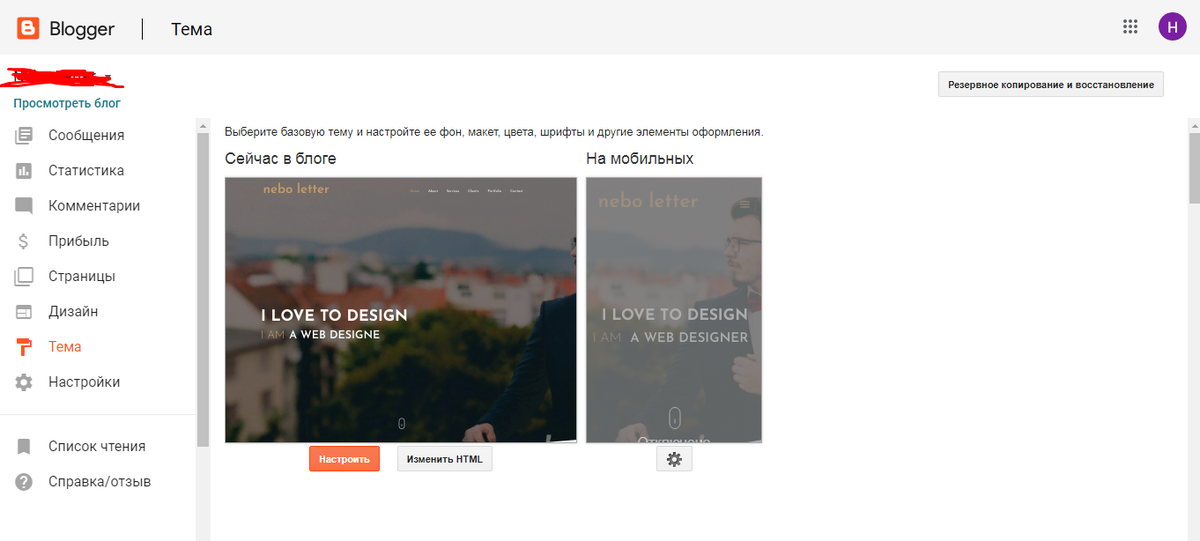
Task: Open Список чтения
Action: (x=98, y=447)
